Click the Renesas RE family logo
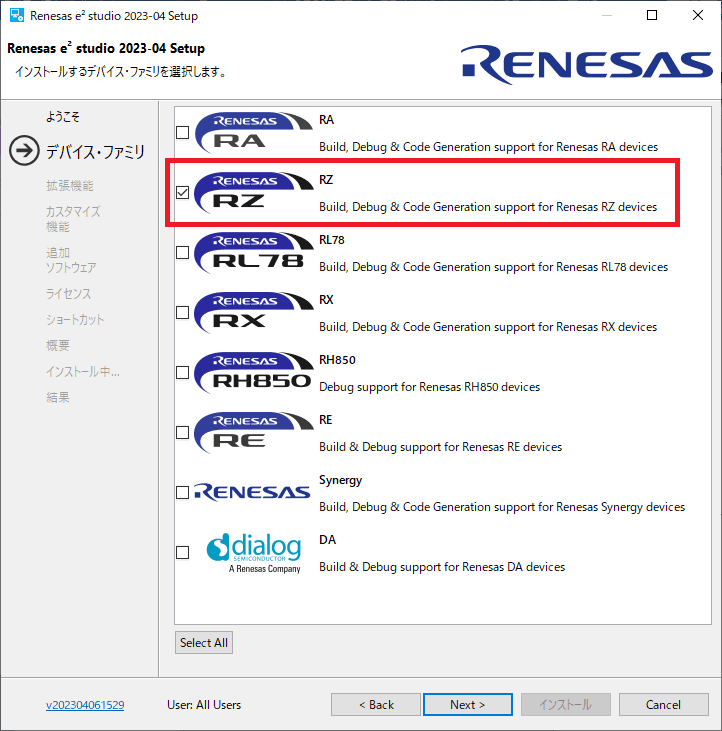The width and height of the screenshot is (722, 731). (254, 433)
